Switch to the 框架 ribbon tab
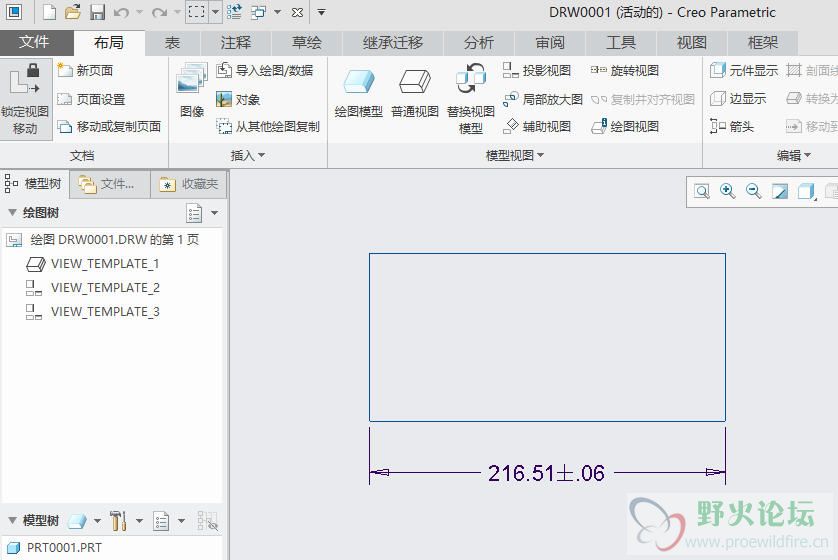 763,43
